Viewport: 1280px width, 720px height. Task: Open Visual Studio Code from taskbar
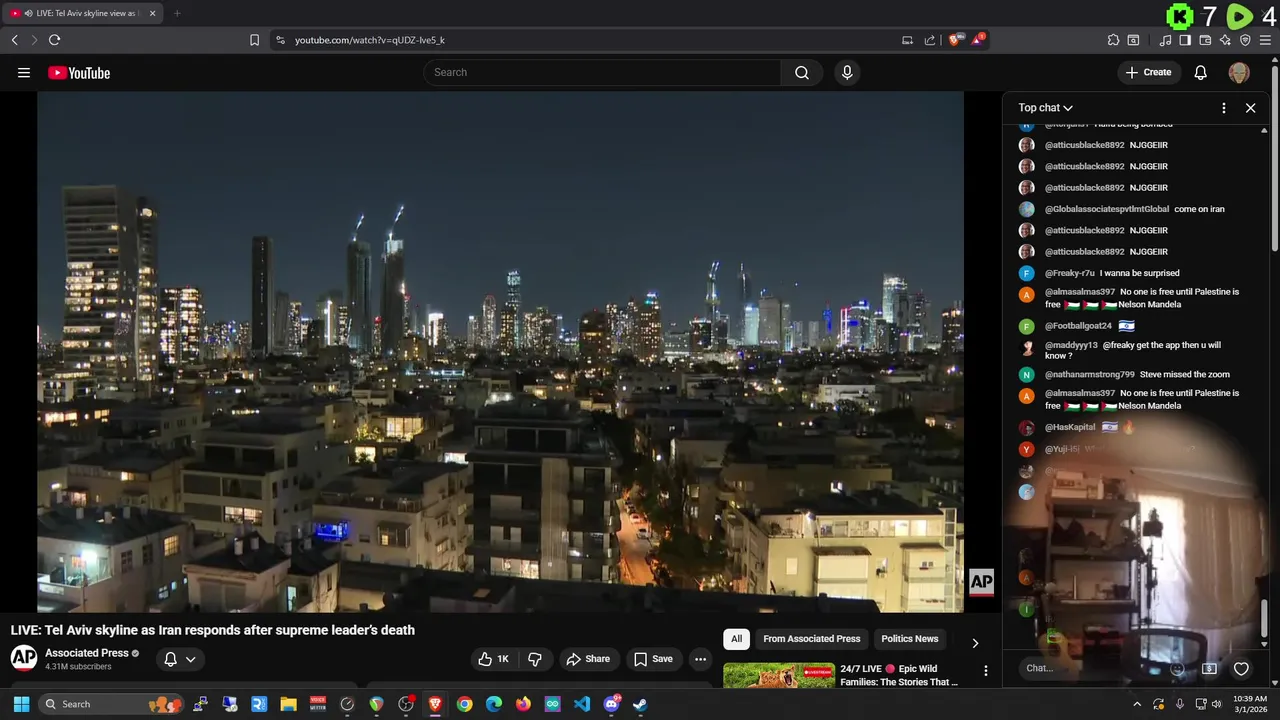(582, 704)
